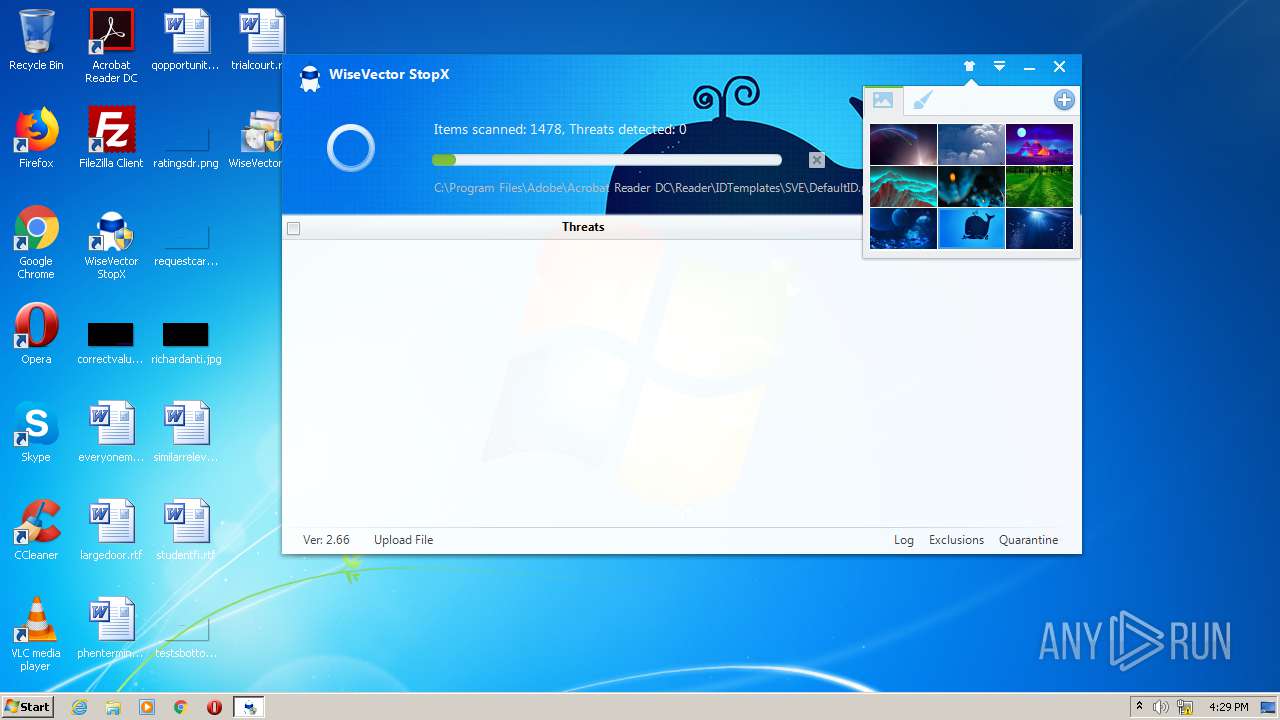Open Upload File link
This screenshot has width=1280, height=720.
[403, 540]
